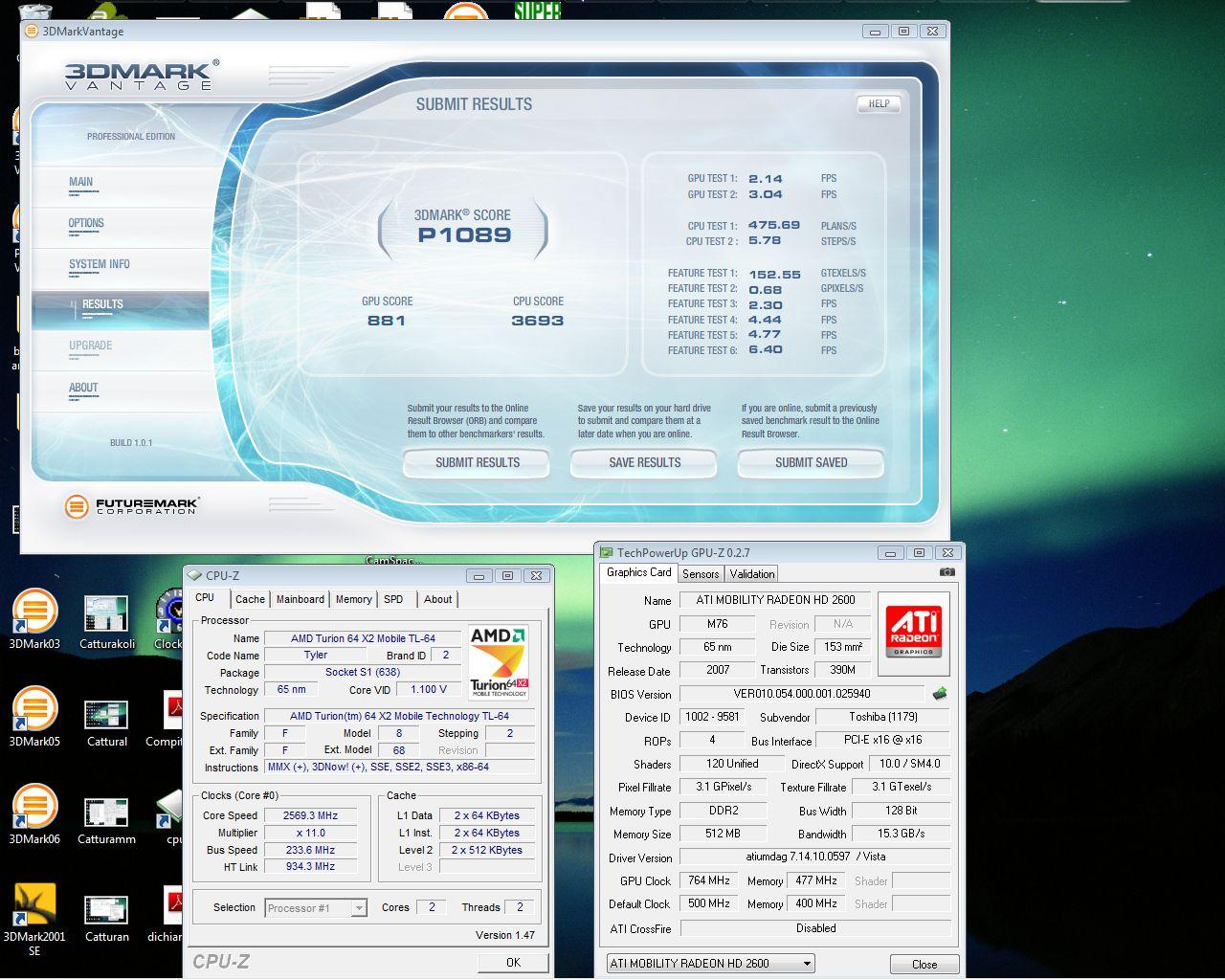Open the 3DMark05 desktop shortcut
1225x980 pixels.
[x=34, y=717]
